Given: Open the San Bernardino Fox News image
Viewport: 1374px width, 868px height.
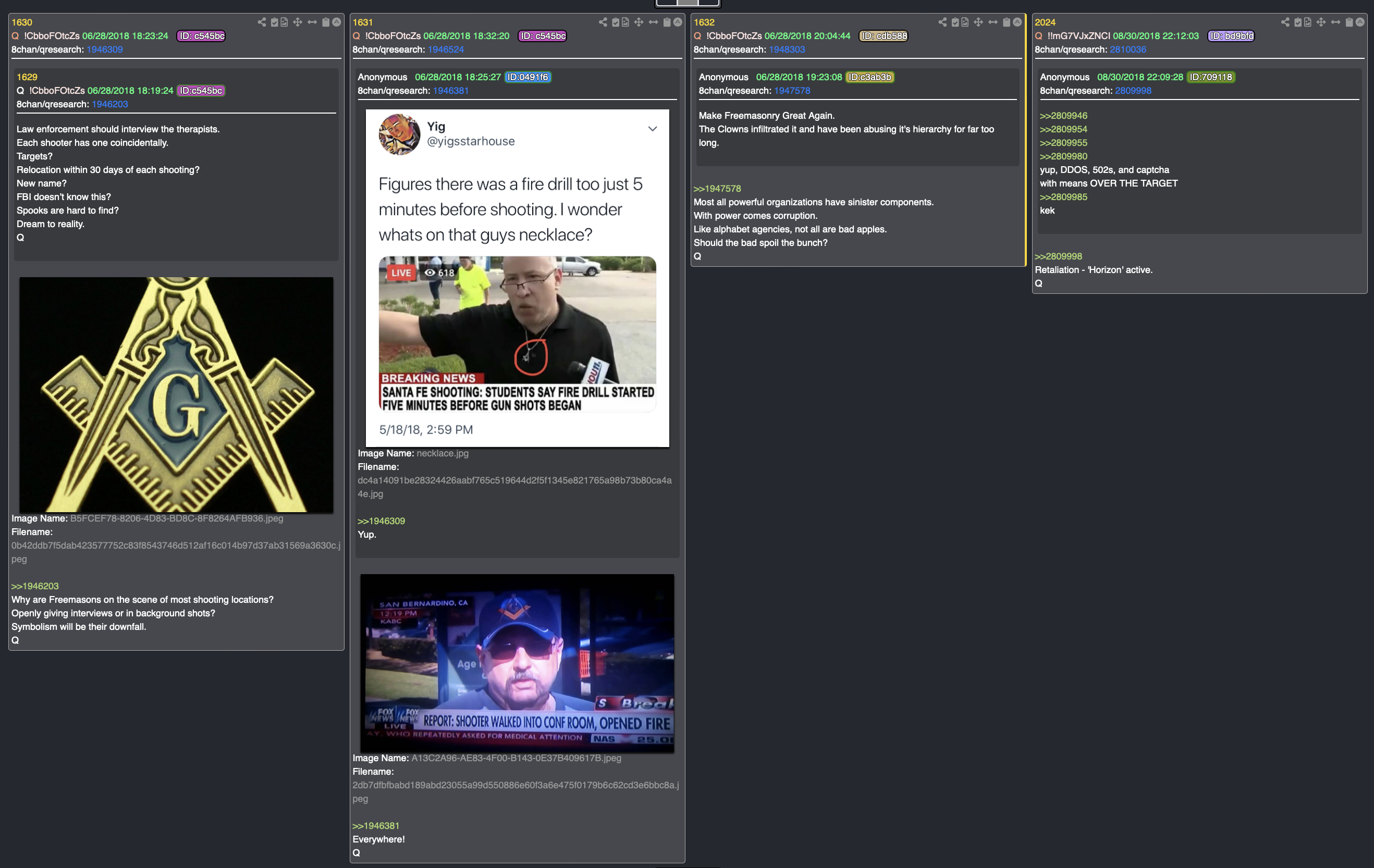Looking at the screenshot, I should coord(517,663).
